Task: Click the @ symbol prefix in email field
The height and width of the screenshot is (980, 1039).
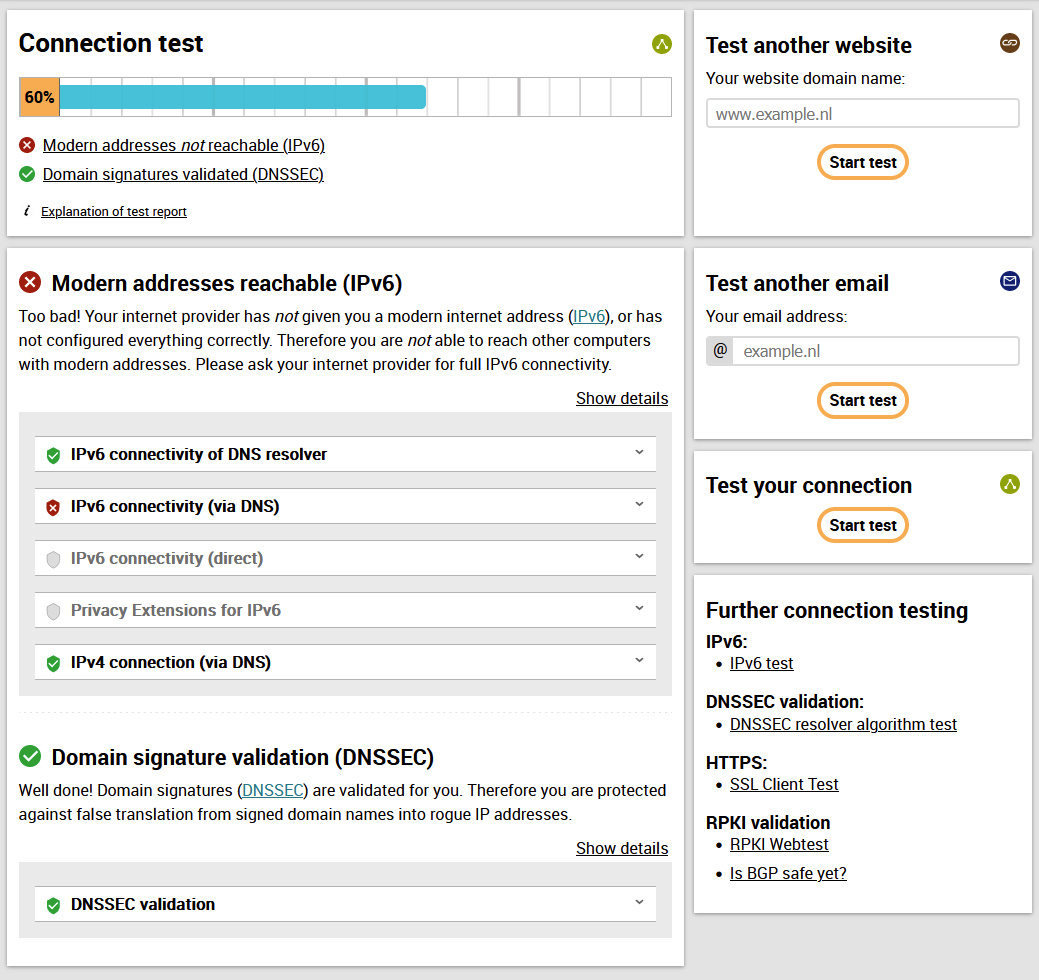Action: (x=720, y=351)
